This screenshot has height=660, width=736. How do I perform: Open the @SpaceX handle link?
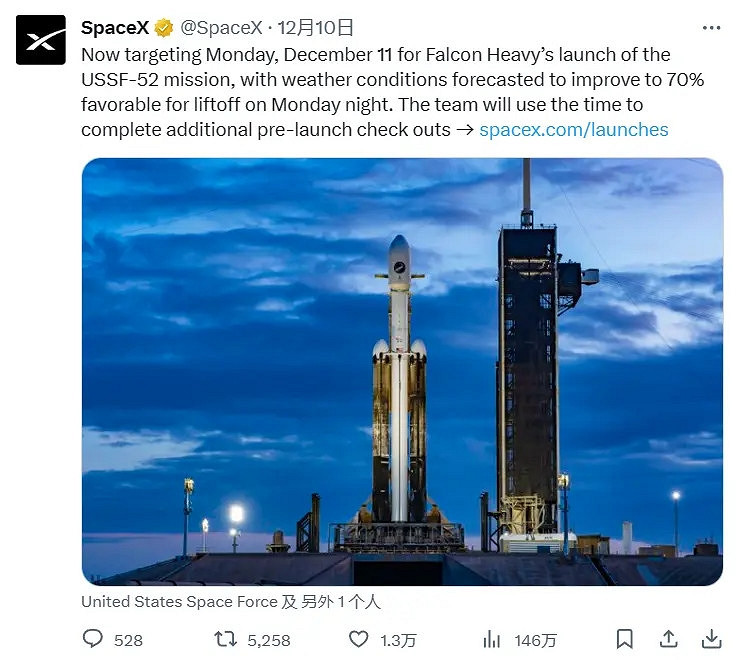[221, 28]
